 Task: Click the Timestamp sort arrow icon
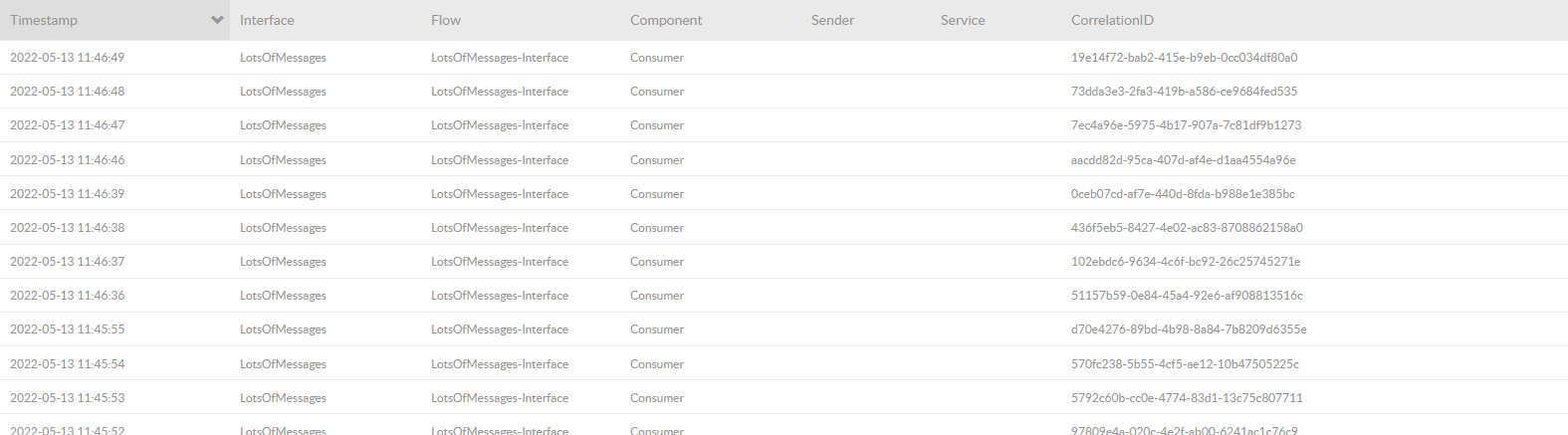[217, 20]
